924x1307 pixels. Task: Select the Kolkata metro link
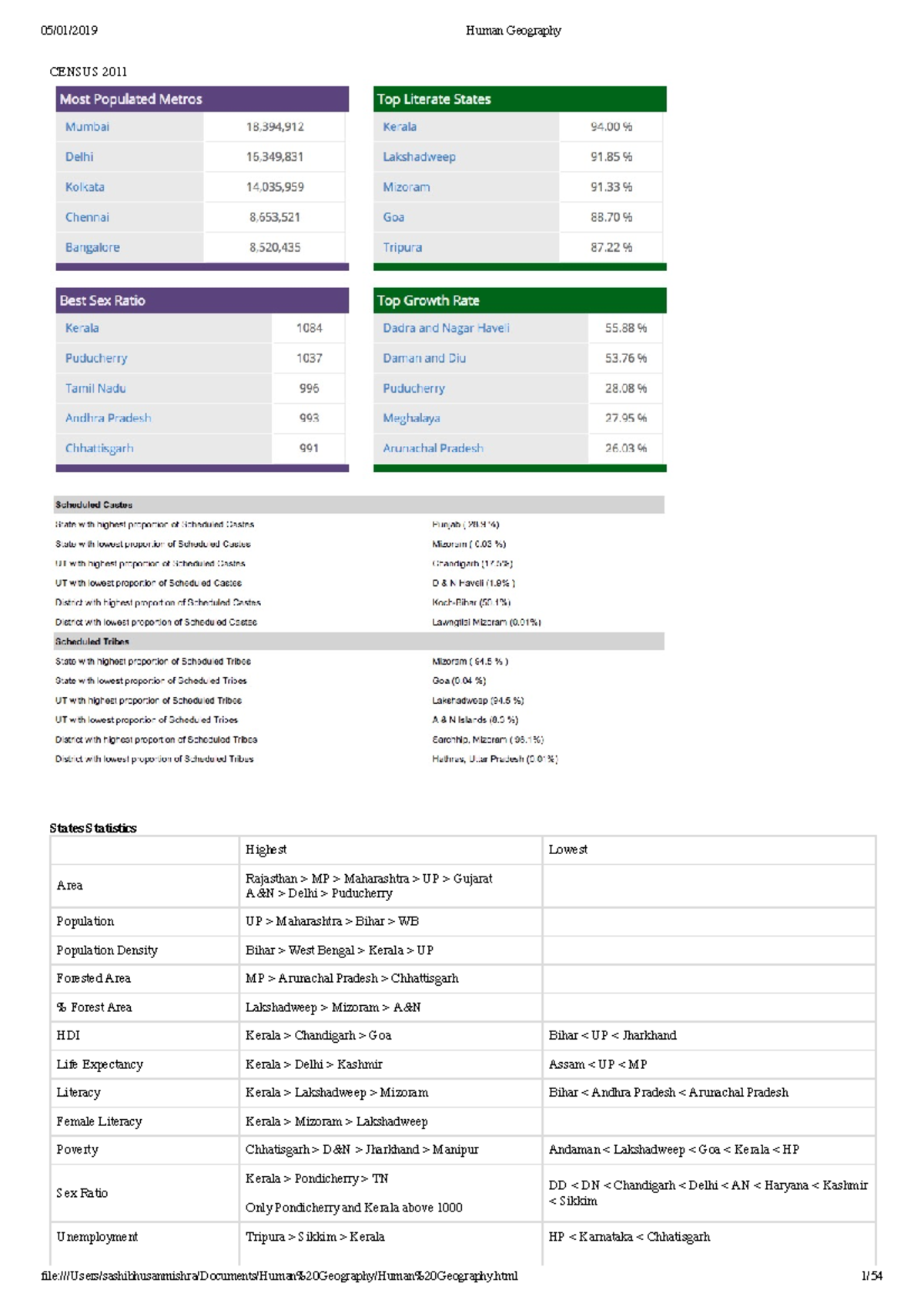tap(85, 187)
